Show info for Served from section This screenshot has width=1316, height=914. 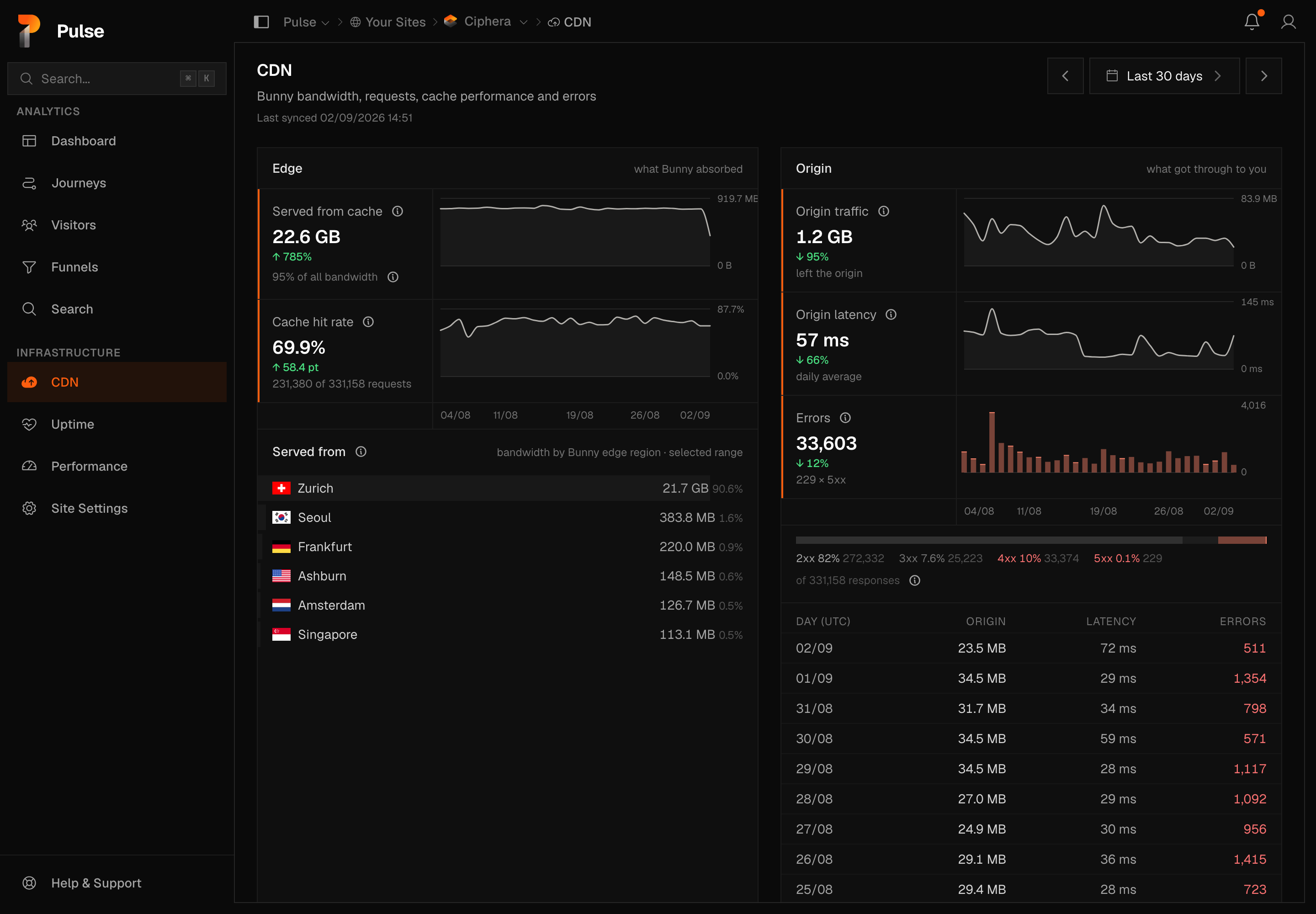[x=361, y=452]
